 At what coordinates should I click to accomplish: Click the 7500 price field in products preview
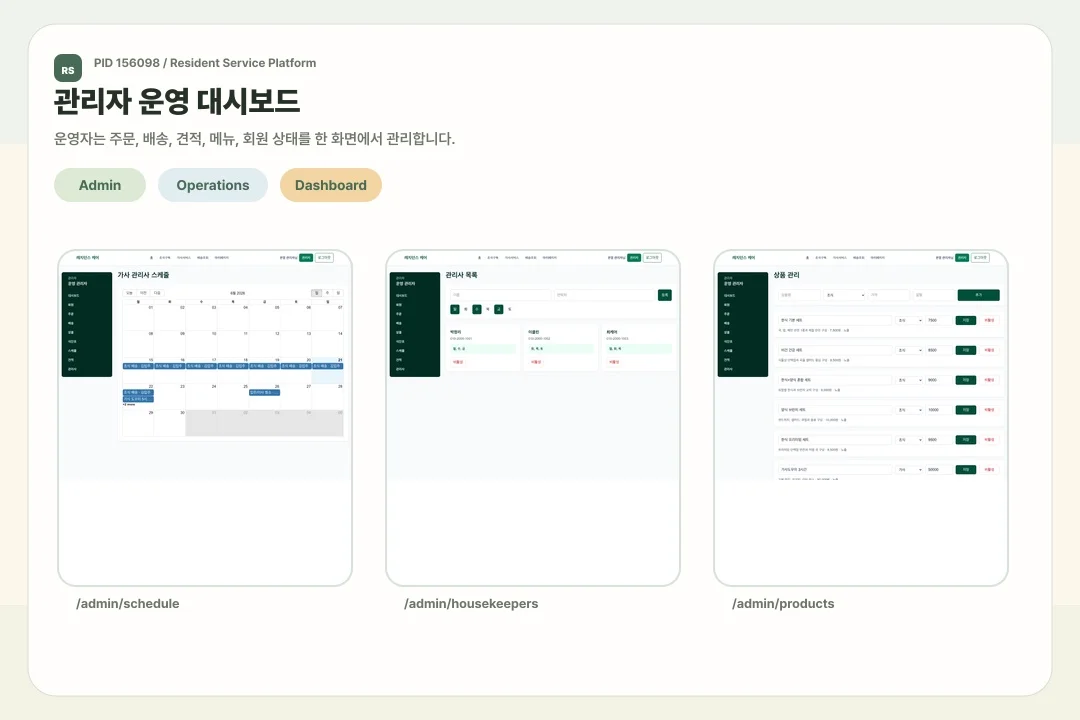click(939, 320)
